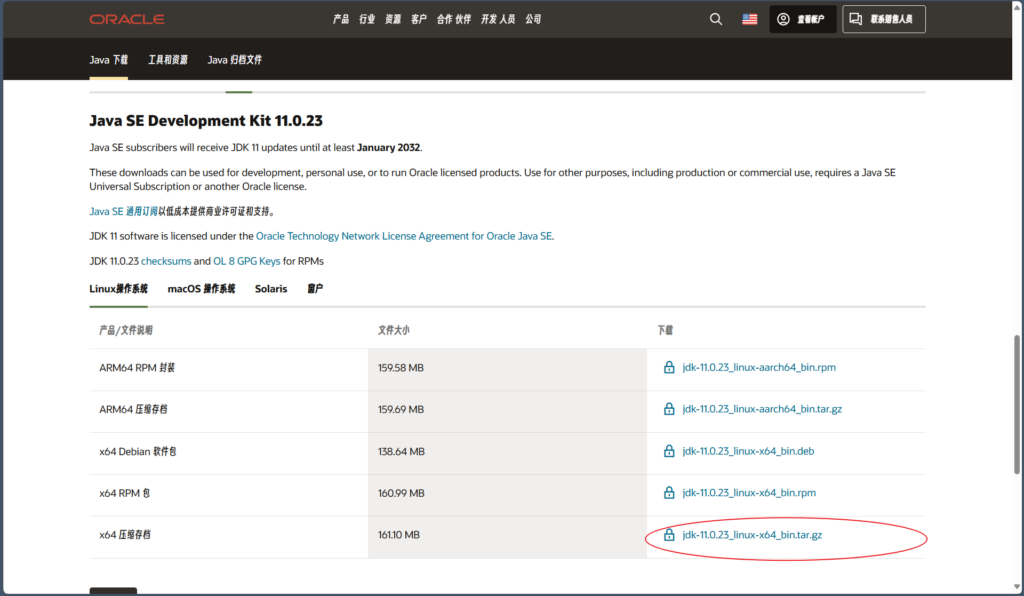Switch to the Java 下载 tab
The height and width of the screenshot is (596, 1024).
108,60
